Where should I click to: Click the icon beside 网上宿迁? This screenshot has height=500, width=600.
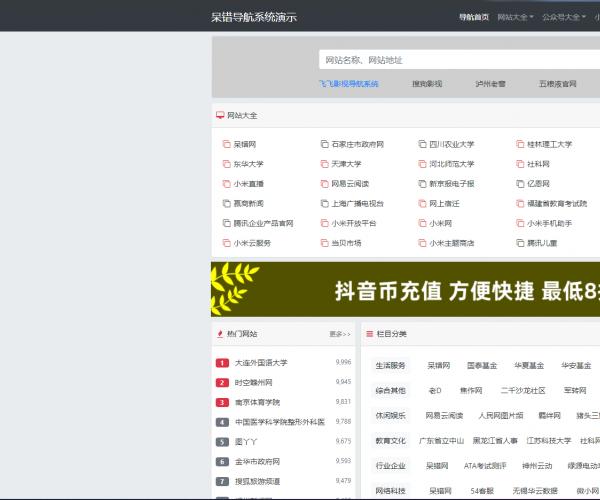click(422, 204)
